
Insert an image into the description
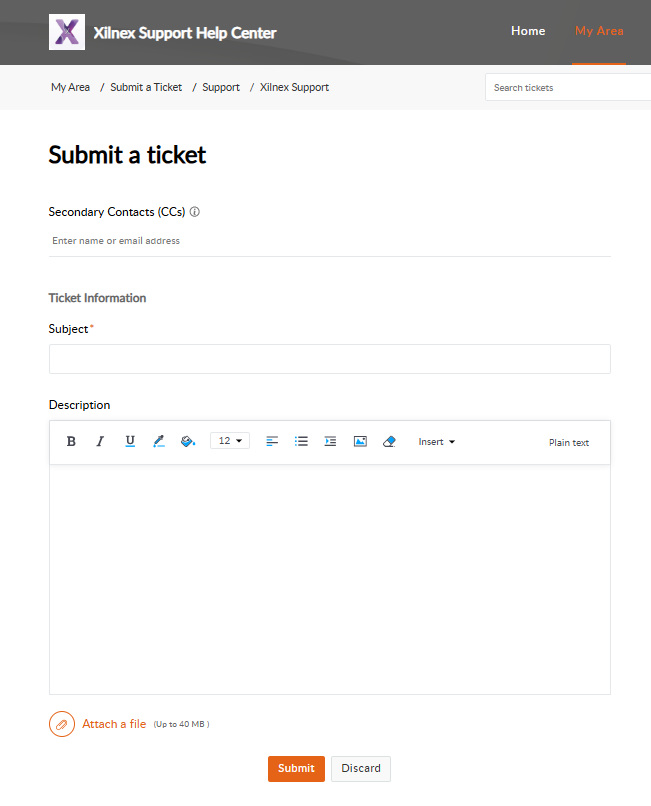tap(360, 441)
